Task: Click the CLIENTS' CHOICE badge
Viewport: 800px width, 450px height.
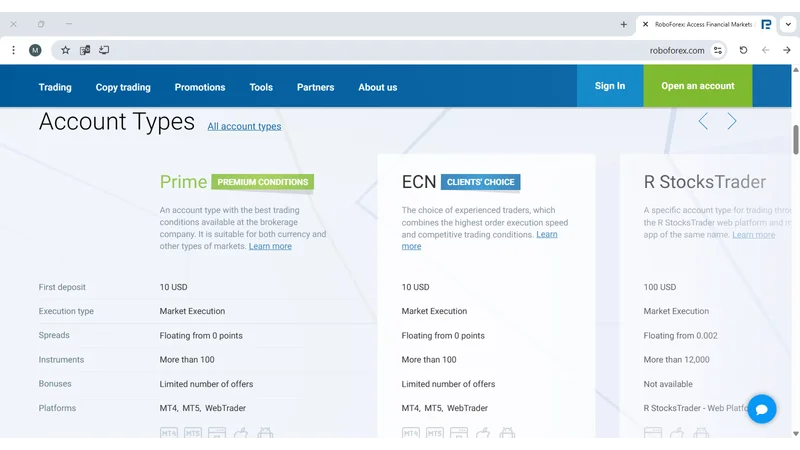Action: [481, 182]
